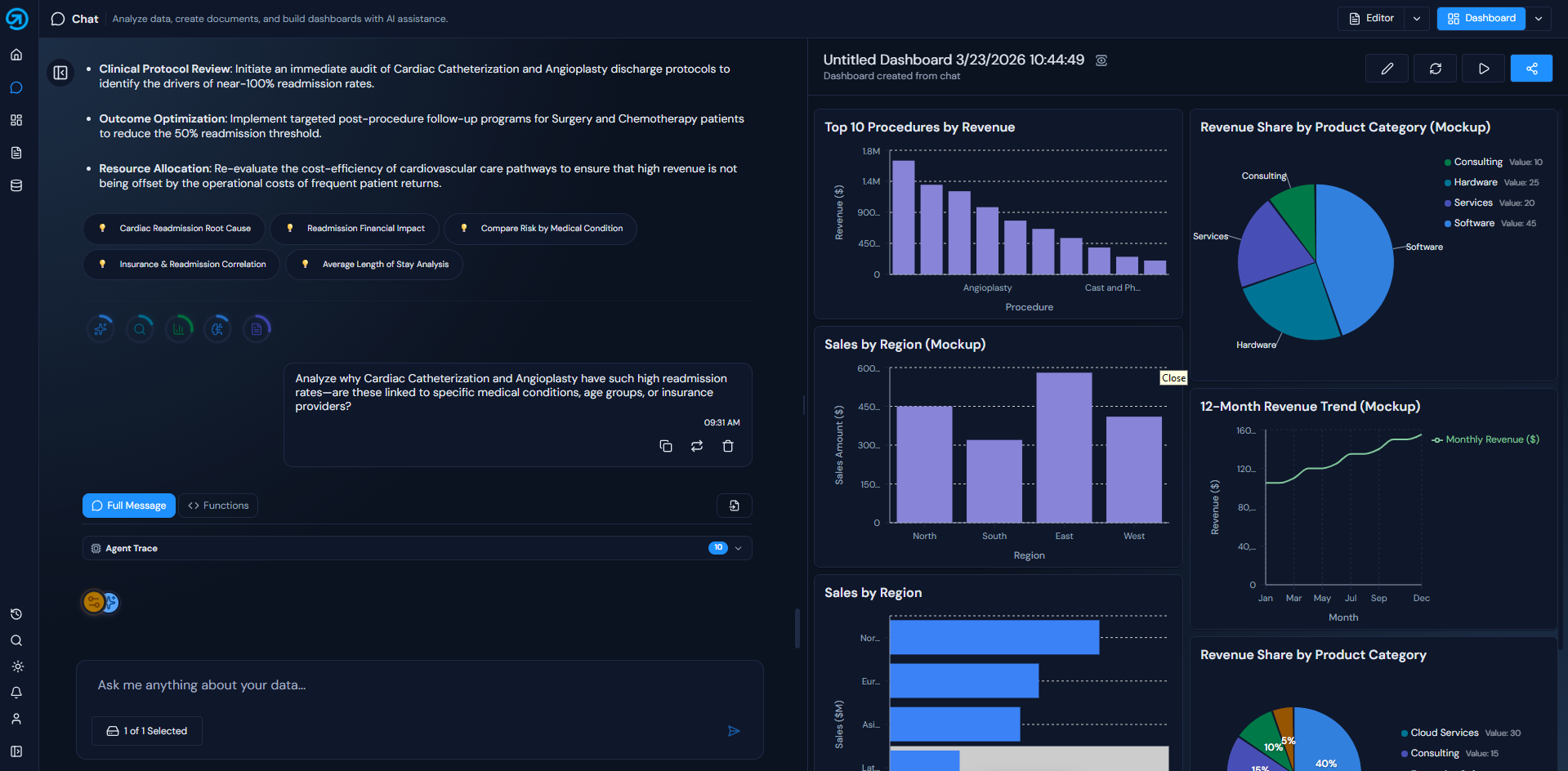Open the user profile icon in the sidebar
Screen dimensions: 1568x771
pos(16,719)
